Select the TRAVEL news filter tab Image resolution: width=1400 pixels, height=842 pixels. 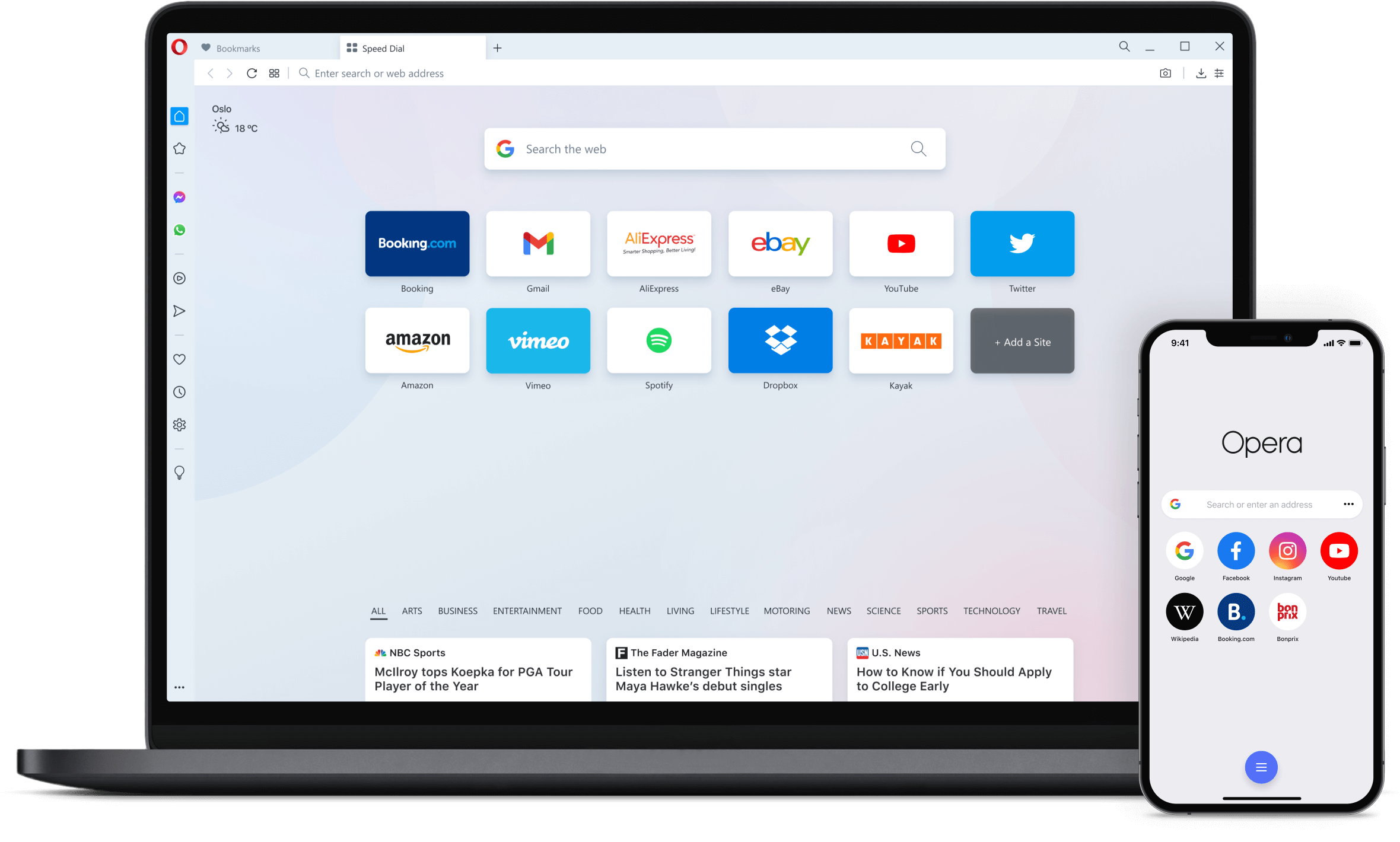[1052, 610]
